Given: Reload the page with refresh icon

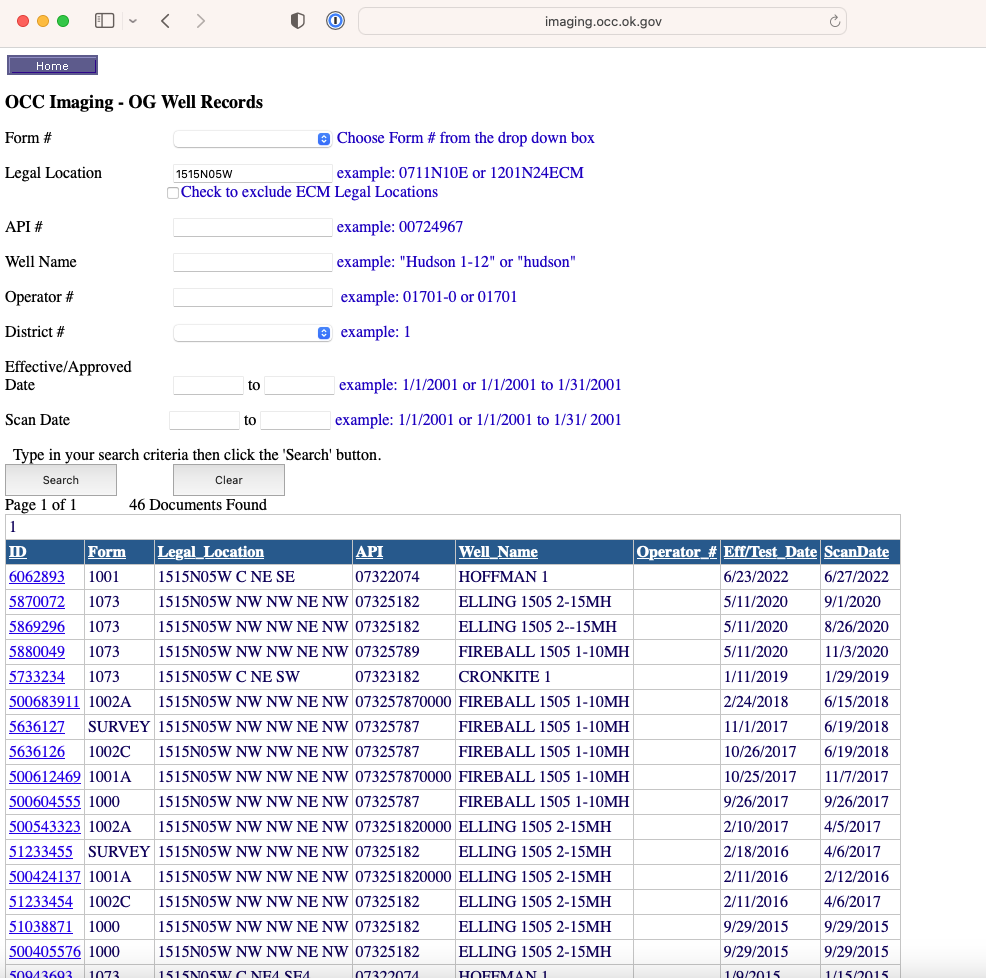Looking at the screenshot, I should 834,21.
